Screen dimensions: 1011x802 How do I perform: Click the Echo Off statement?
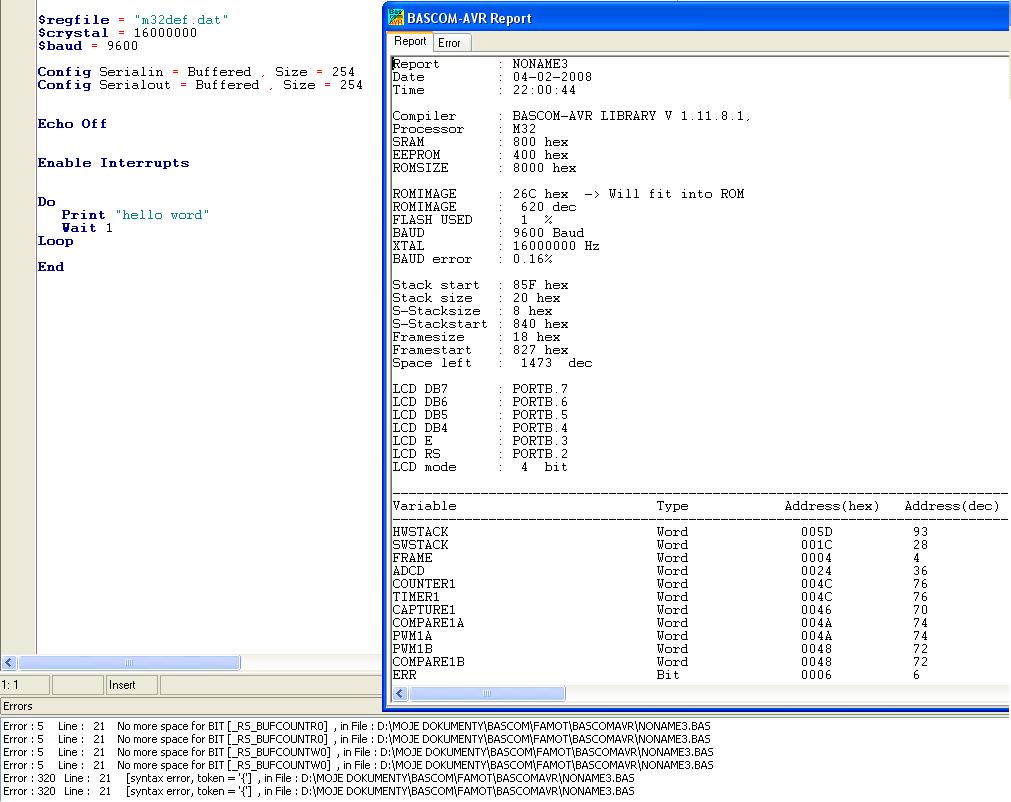[x=72, y=124]
